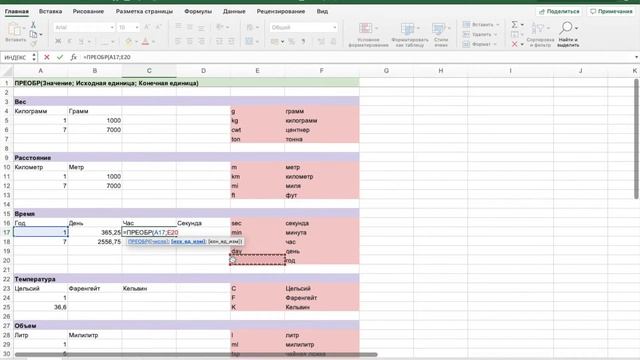Increase font size with the larger A icon

147,27
